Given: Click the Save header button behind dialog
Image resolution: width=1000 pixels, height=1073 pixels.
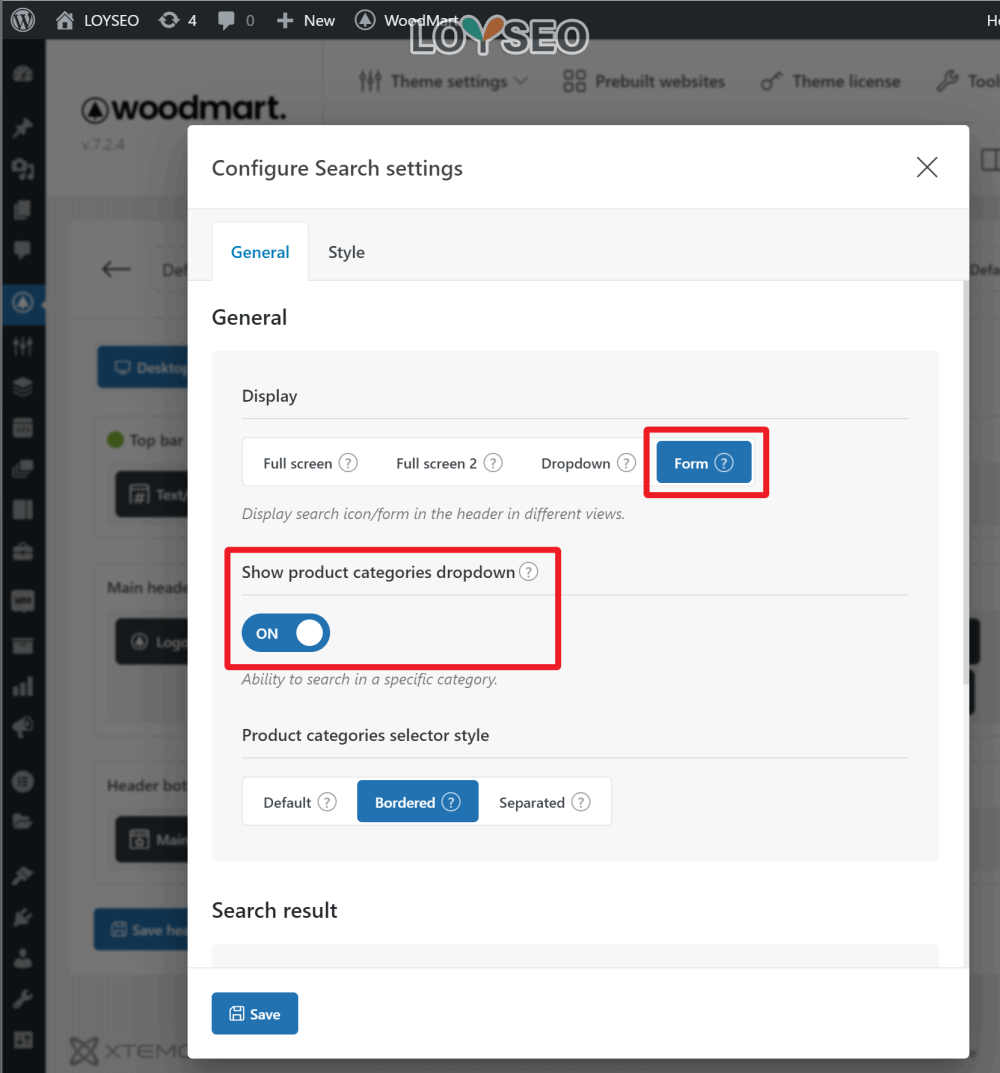Looking at the screenshot, I should point(141,929).
